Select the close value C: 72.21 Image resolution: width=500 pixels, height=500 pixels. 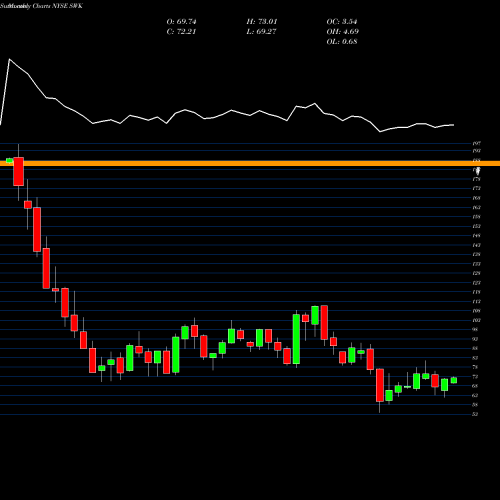tap(181, 32)
